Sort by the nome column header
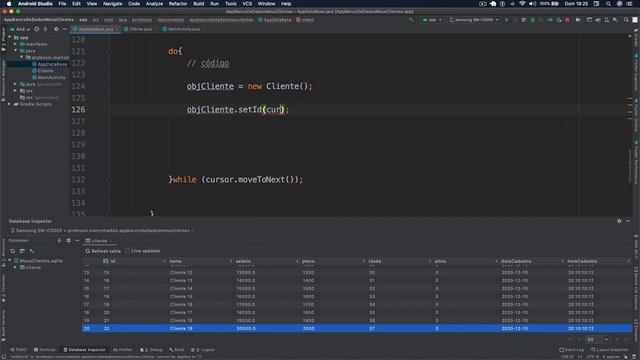The height and width of the screenshot is (360, 640). pyautogui.click(x=176, y=261)
